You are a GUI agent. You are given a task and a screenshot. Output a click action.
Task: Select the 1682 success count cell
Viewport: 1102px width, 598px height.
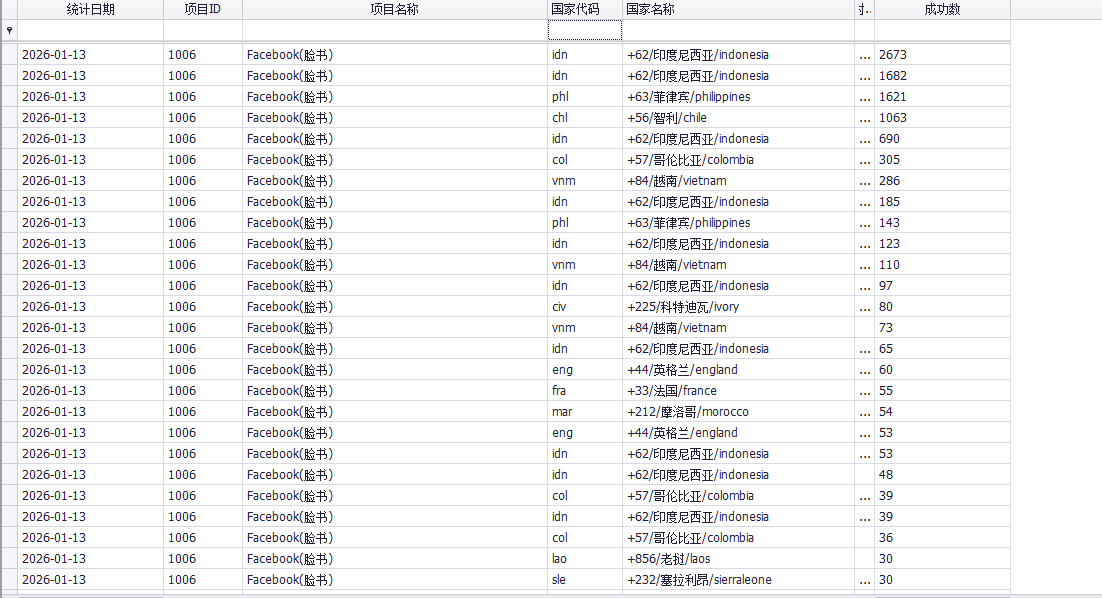point(942,76)
